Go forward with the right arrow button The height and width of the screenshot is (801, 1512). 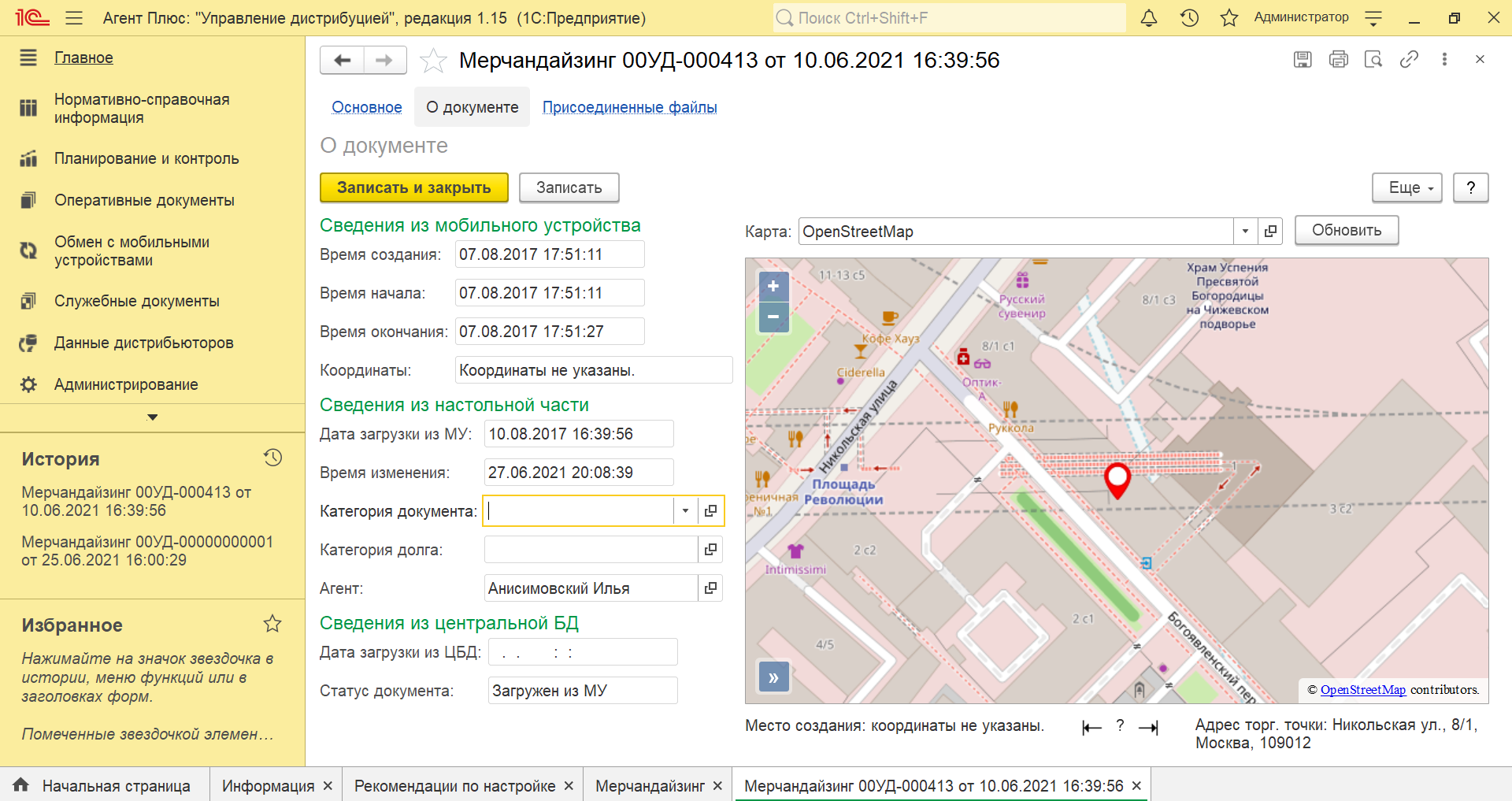pos(384,60)
